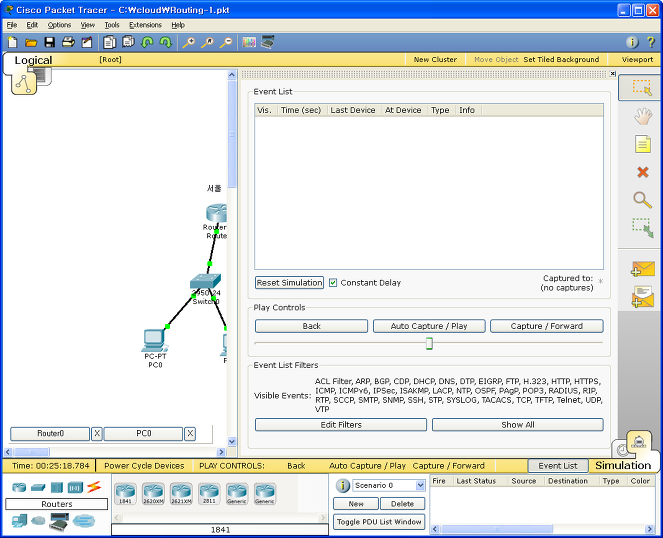Choose the Add Simple PDU envelope
Viewport: 663px width, 538px height.
point(643,269)
